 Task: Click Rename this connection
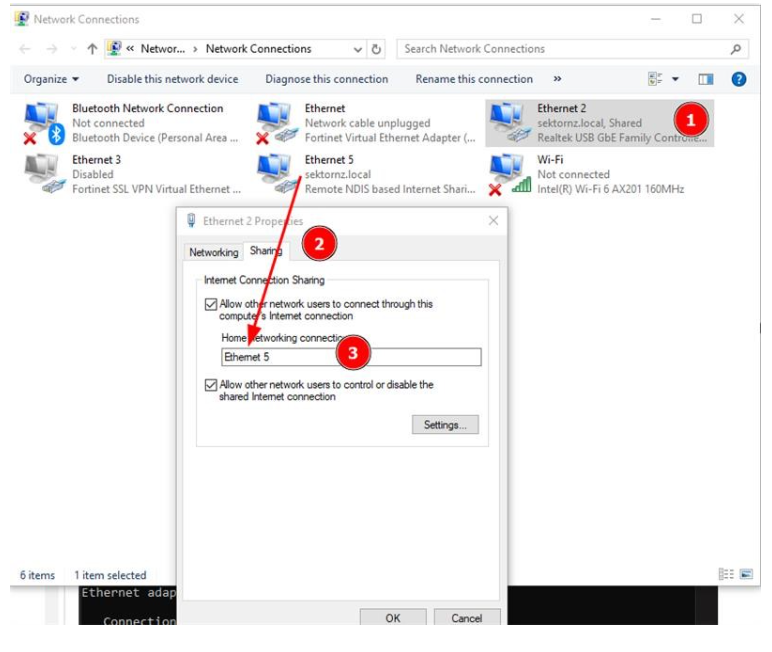point(474,79)
